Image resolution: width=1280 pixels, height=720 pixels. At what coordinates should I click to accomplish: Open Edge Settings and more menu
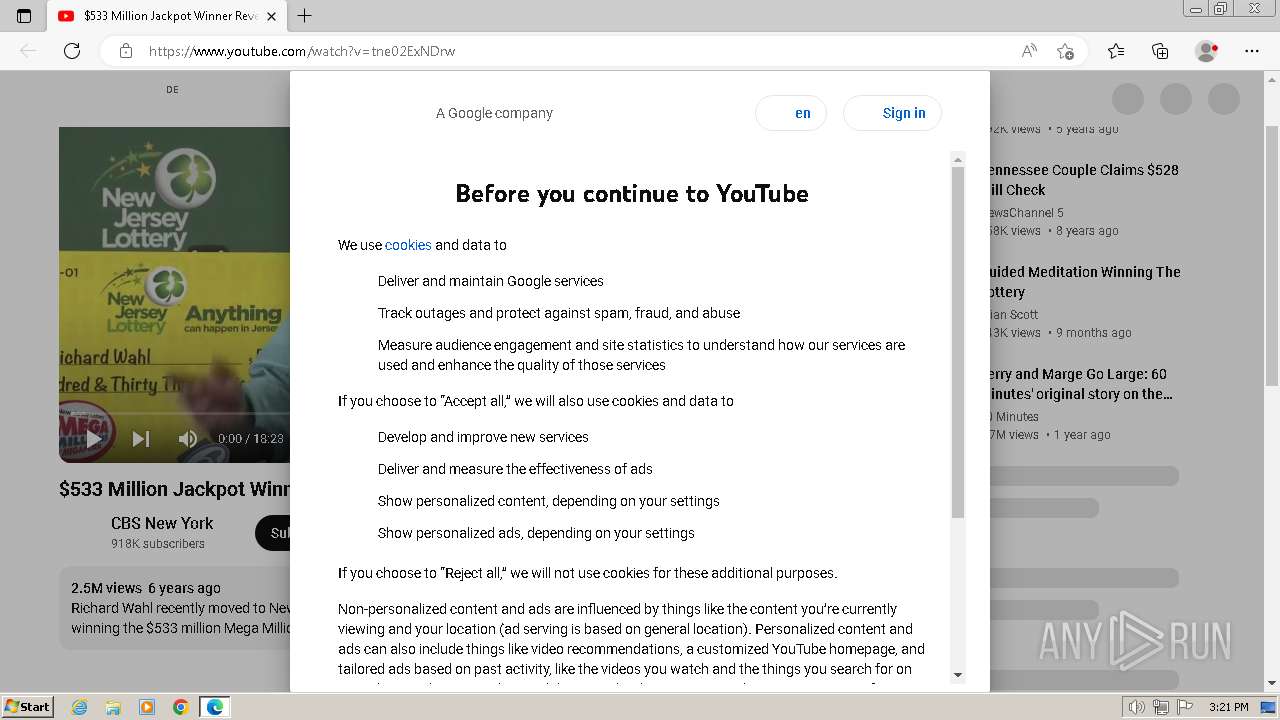1252,51
